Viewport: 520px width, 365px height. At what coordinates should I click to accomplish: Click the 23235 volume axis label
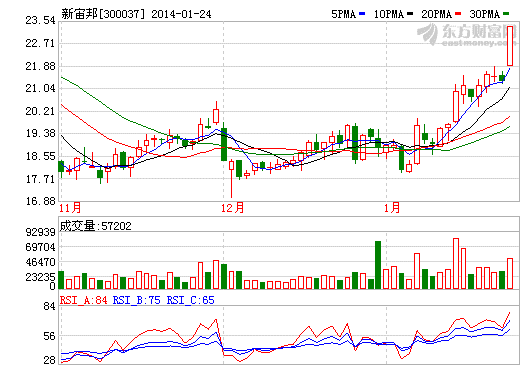40,277
